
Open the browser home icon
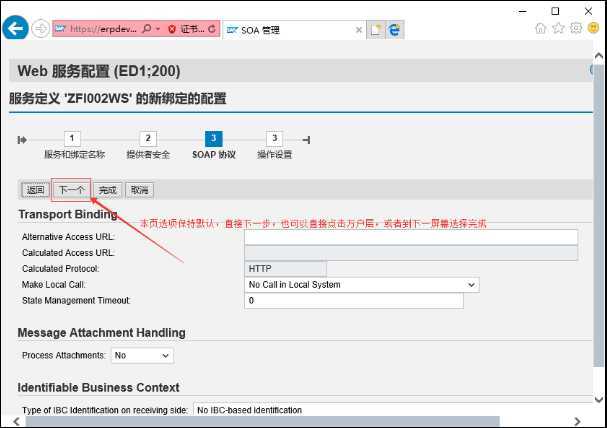540,28
